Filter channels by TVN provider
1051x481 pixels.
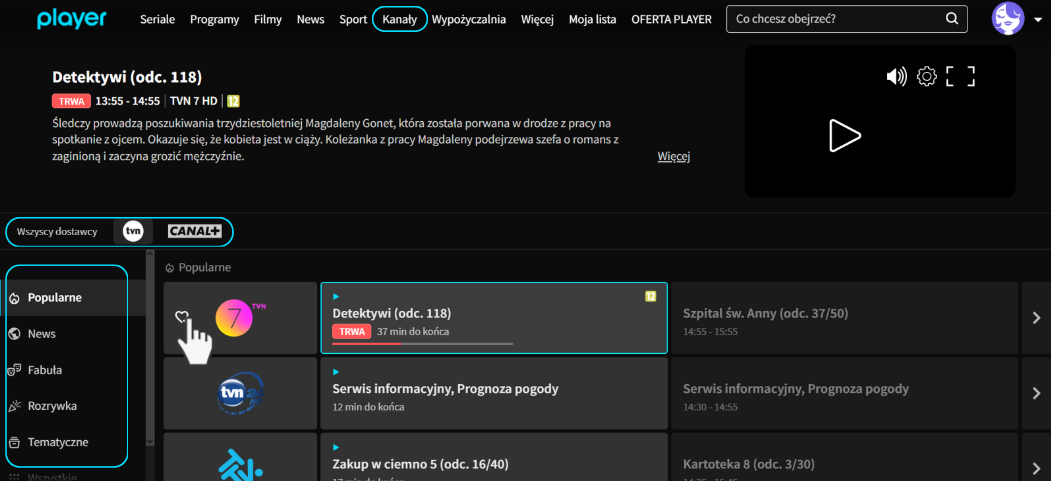pyautogui.click(x=133, y=231)
